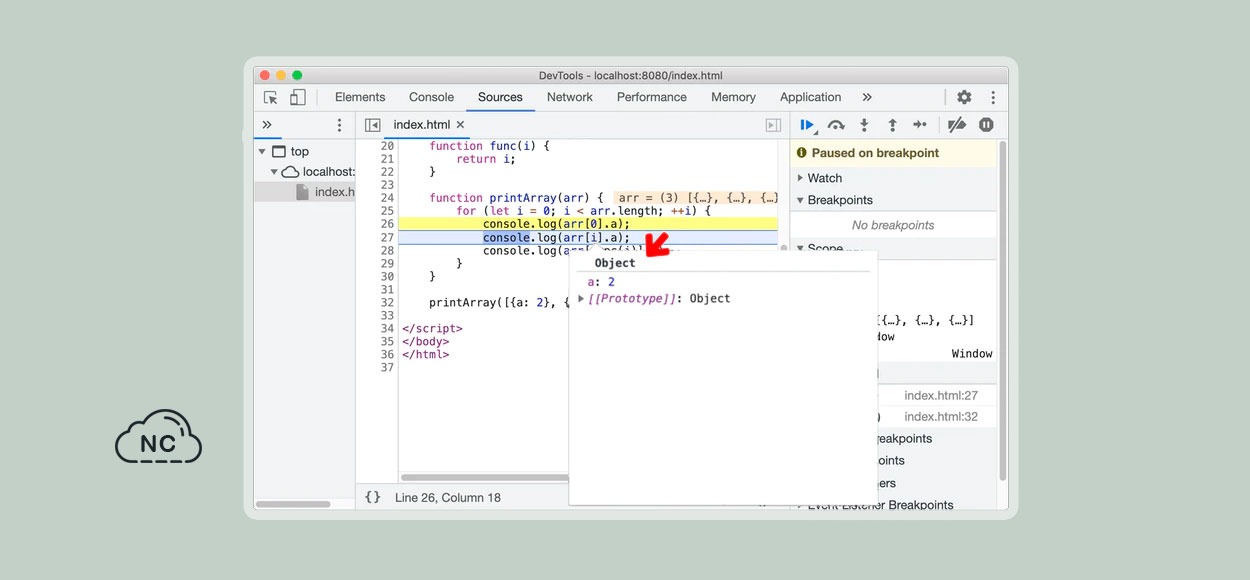
Task: Select the index.html editor tab
Action: [x=422, y=125]
